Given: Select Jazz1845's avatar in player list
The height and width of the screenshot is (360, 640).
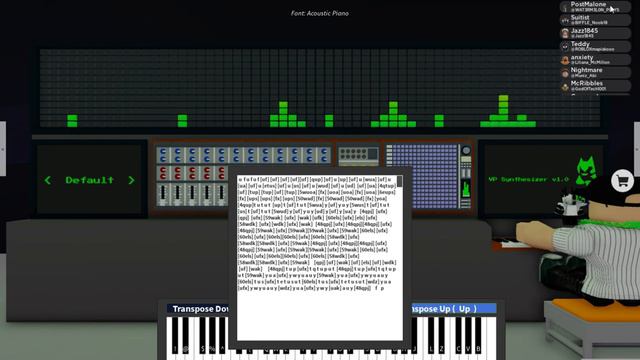Looking at the screenshot, I should 565,33.
